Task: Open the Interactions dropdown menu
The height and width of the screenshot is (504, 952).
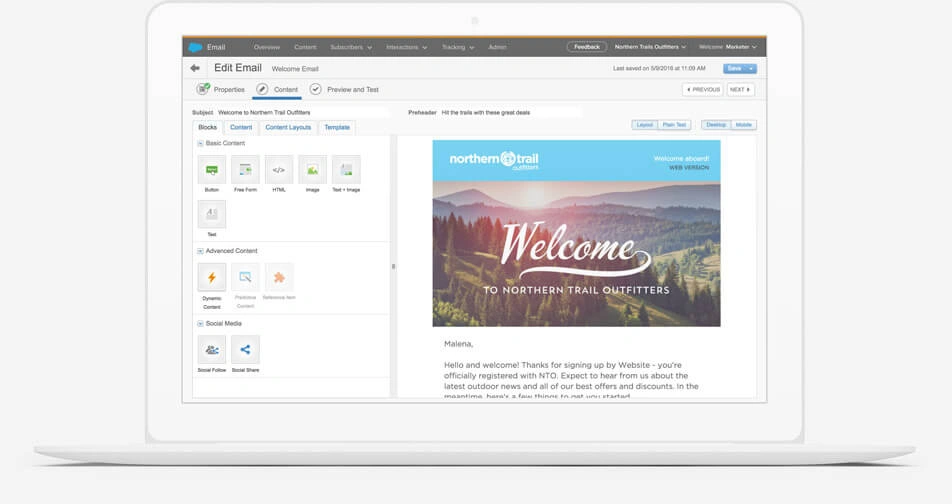Action: click(406, 47)
